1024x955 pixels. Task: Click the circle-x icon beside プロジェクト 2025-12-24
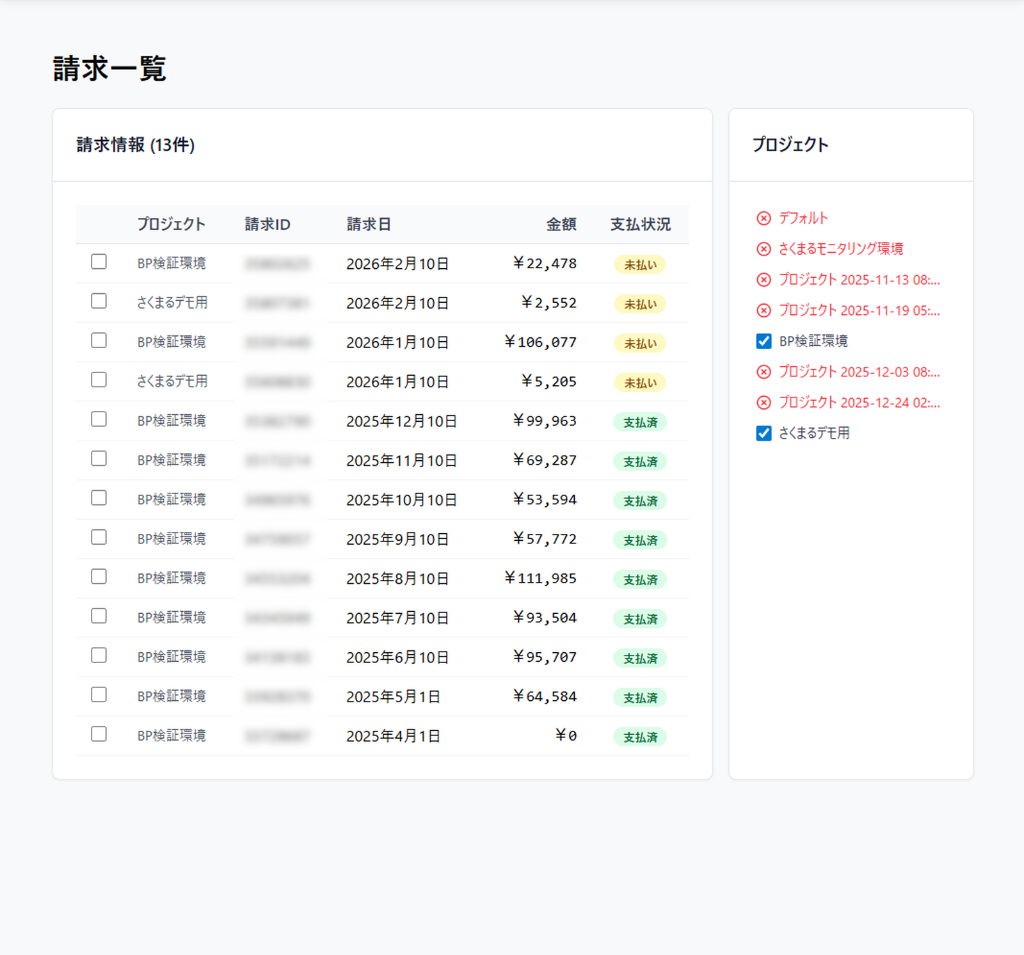click(763, 402)
